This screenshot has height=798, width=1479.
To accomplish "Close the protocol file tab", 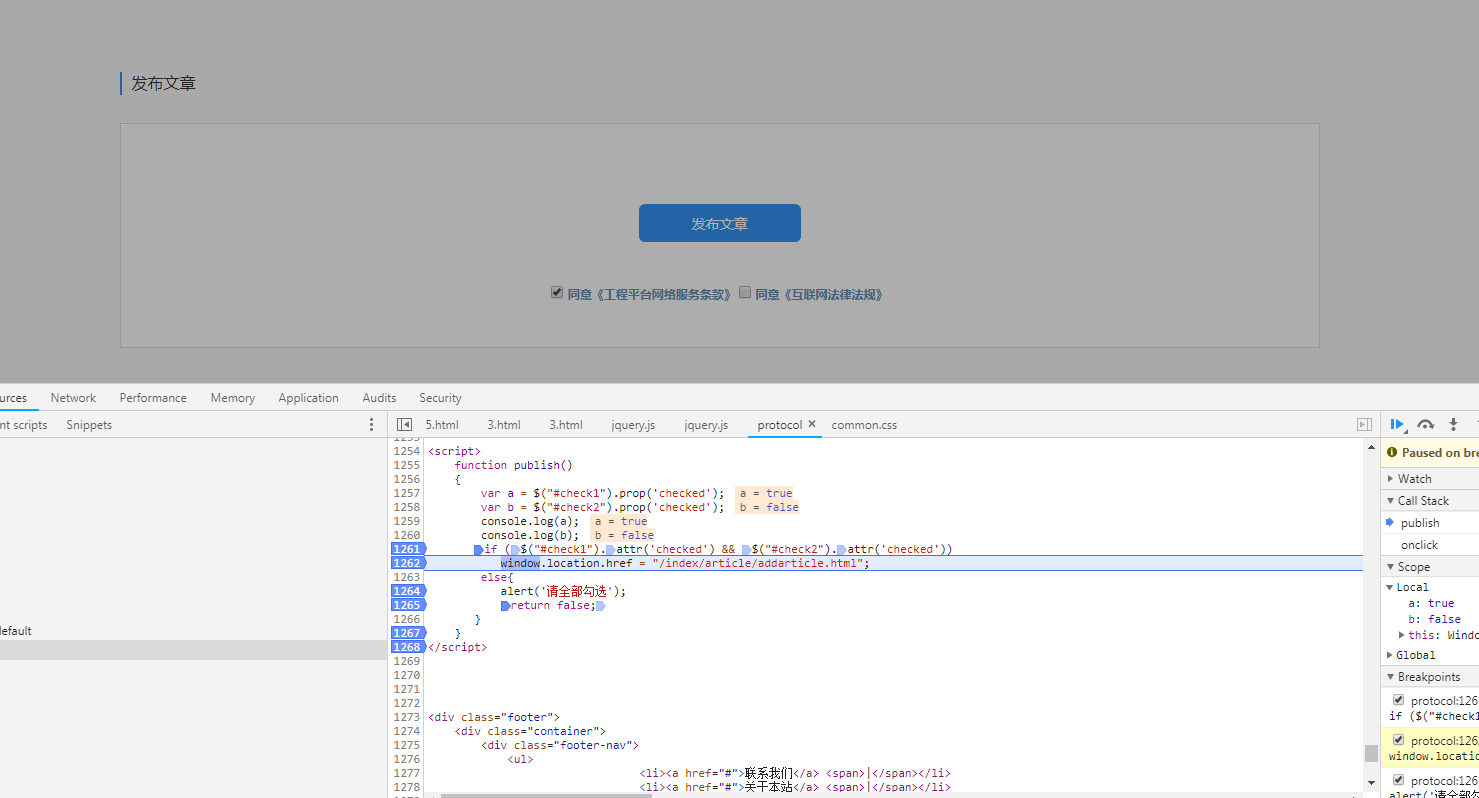I will click(x=812, y=424).
